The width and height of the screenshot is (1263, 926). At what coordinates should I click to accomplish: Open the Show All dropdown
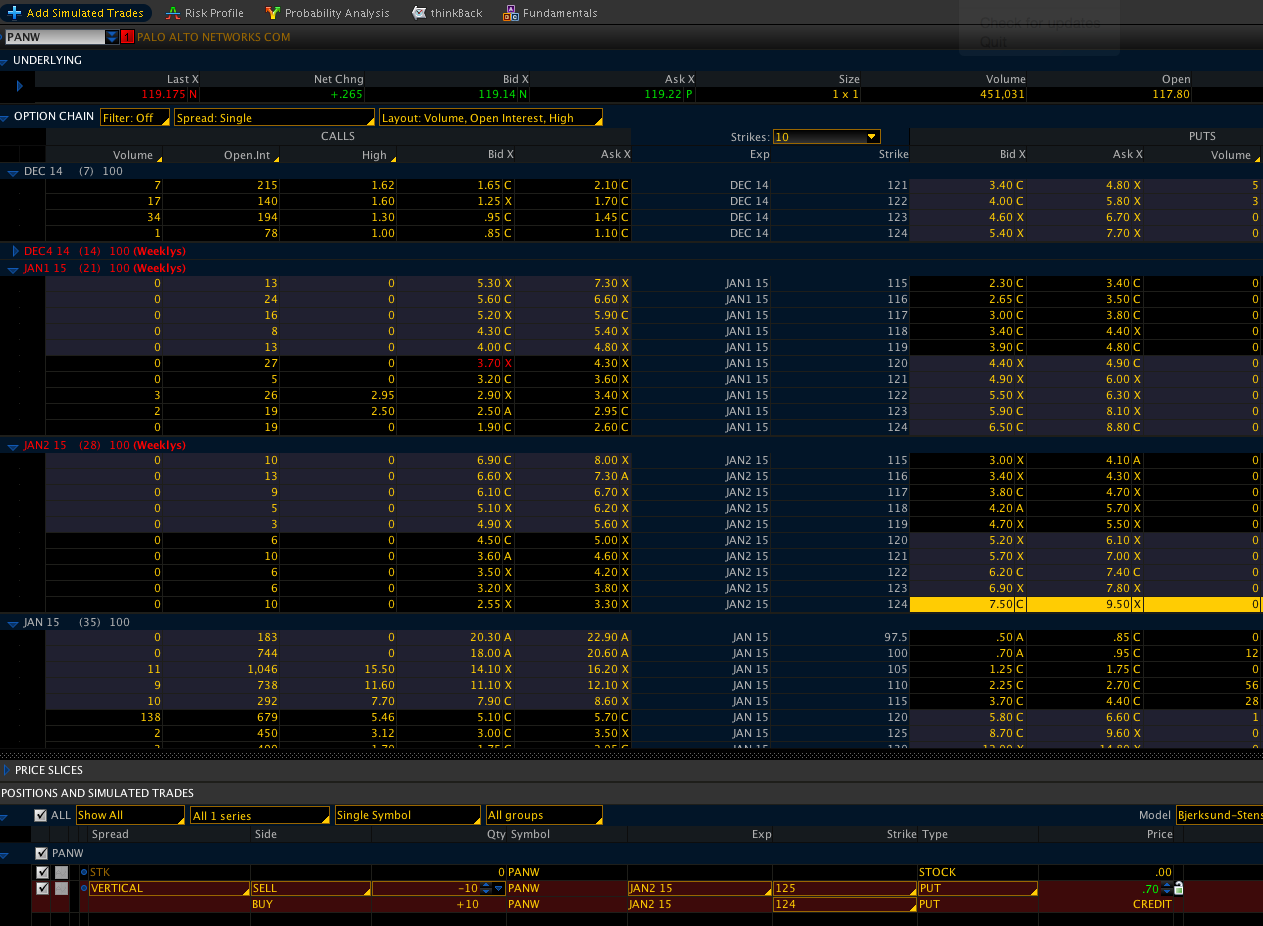130,815
